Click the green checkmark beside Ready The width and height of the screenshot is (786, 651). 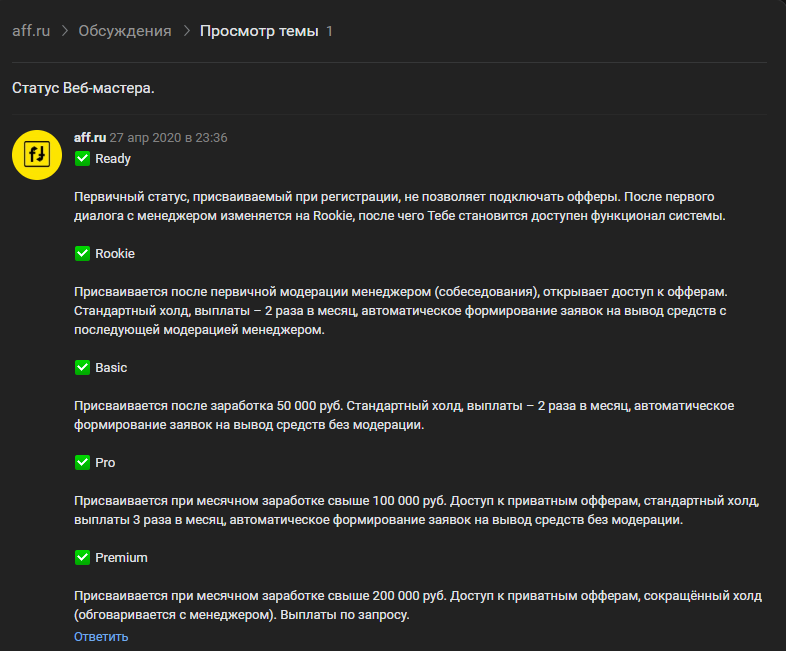pos(83,158)
